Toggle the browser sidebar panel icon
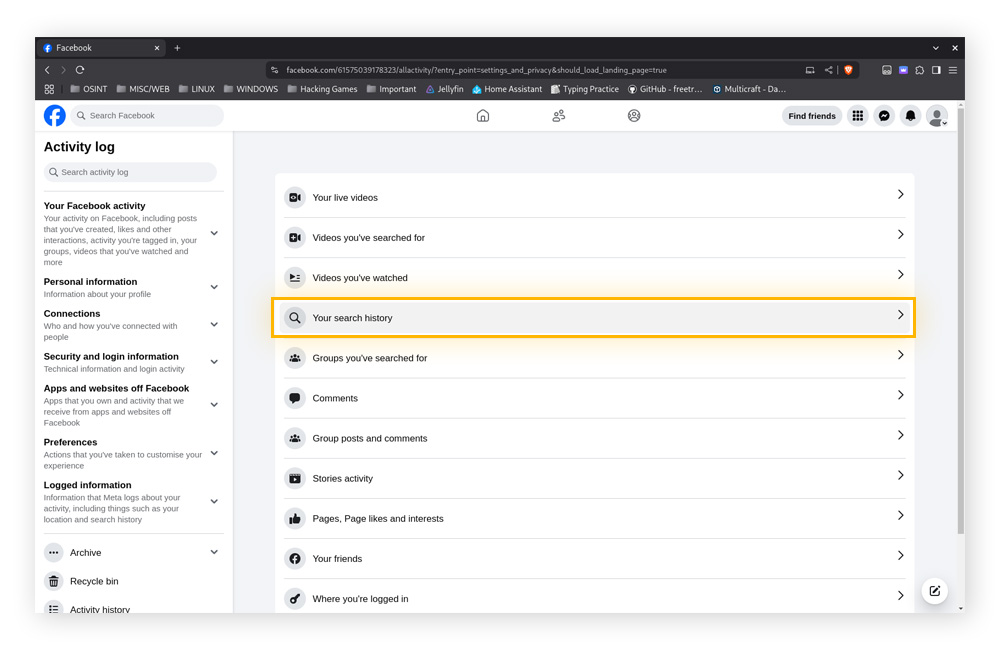Image resolution: width=1000 pixels, height=650 pixels. [x=936, y=70]
